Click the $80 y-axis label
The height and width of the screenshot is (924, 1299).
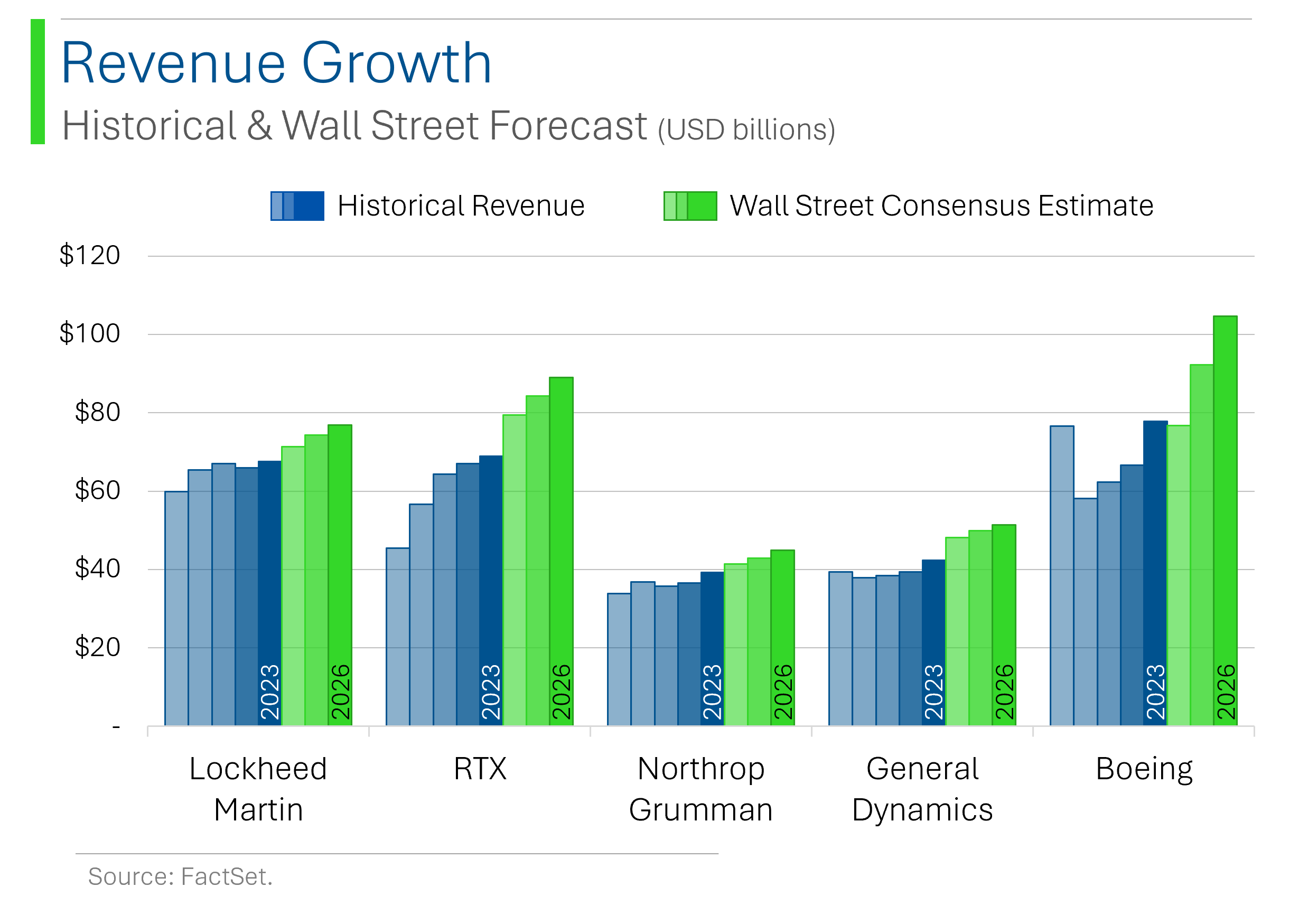coord(97,412)
